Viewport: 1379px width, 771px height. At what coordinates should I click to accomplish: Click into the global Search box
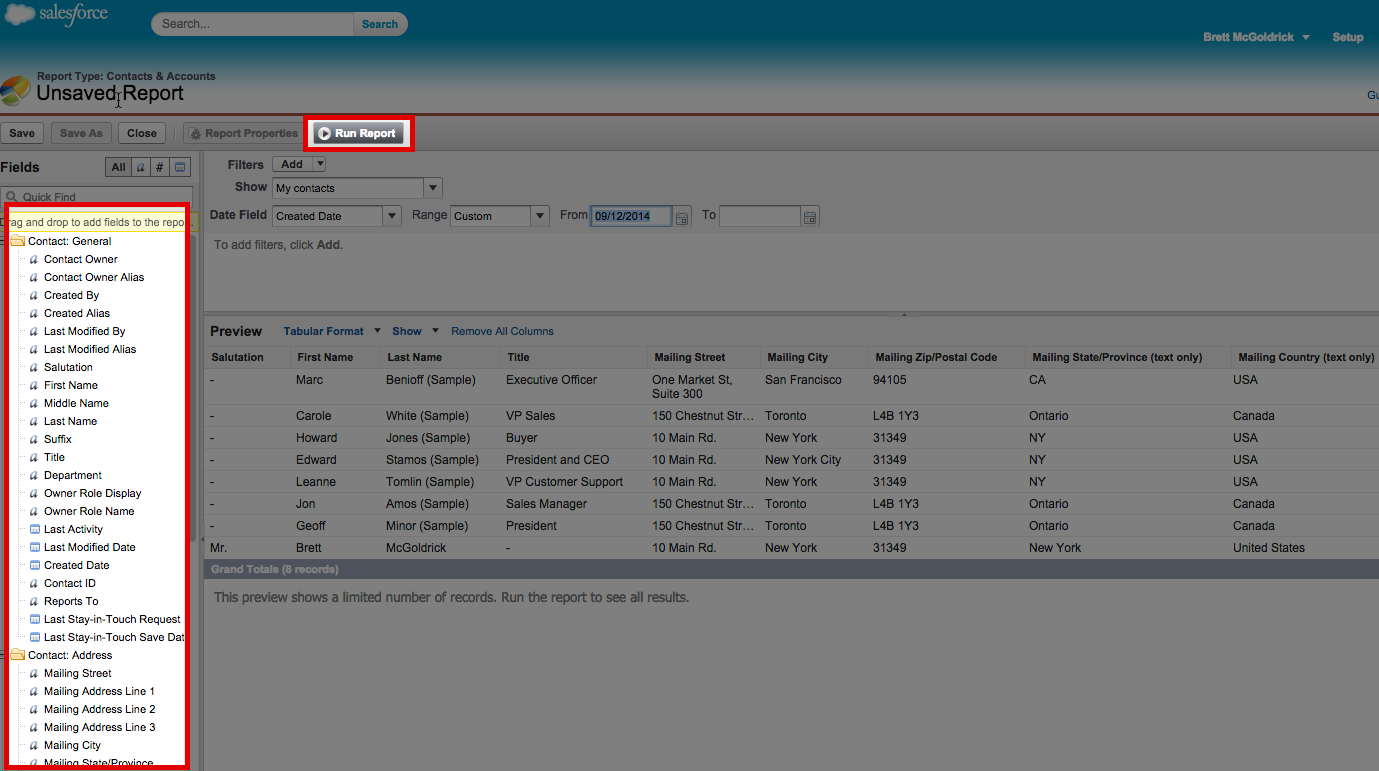(x=254, y=24)
